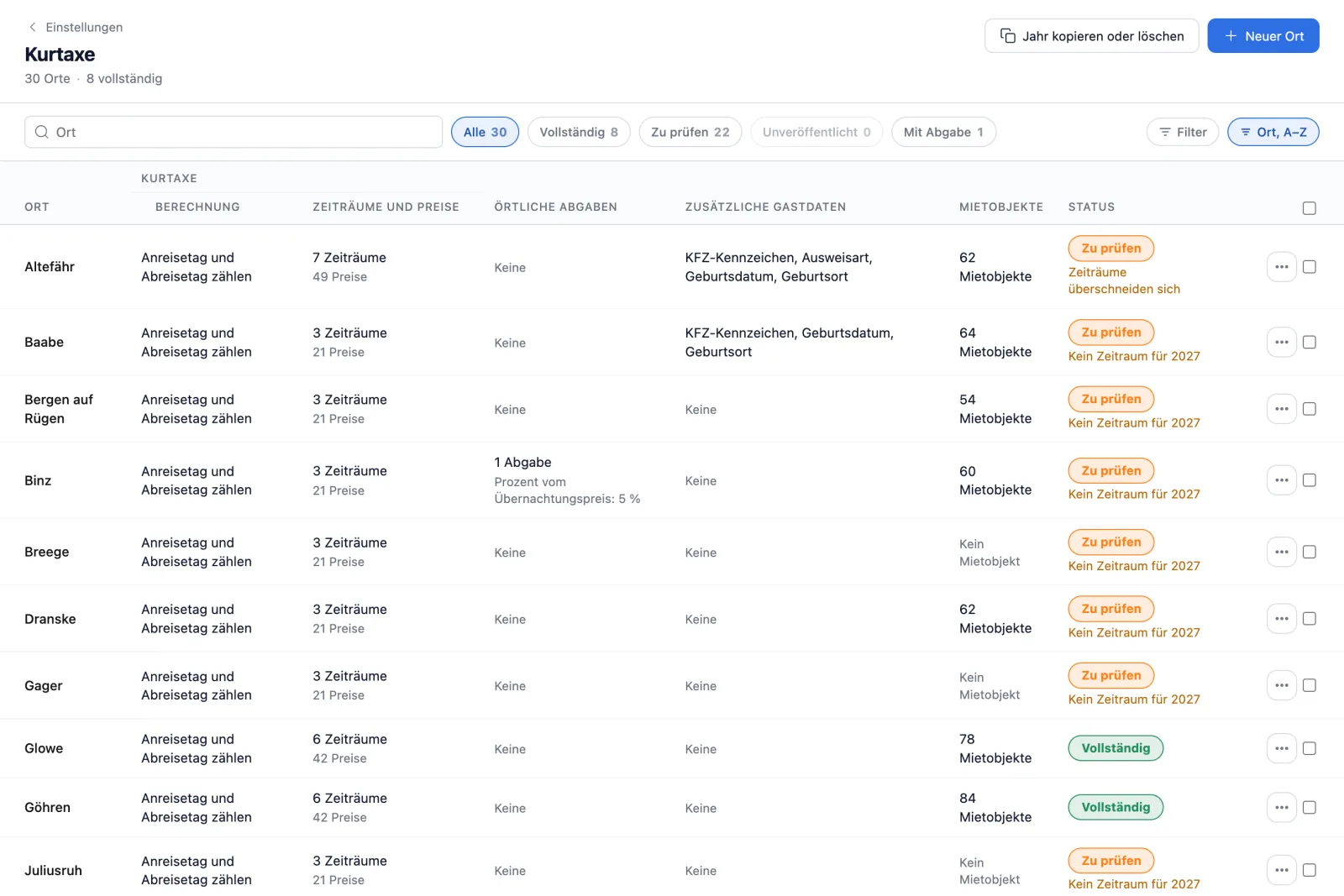
Task: Click "84 Mietobjekte" in the Göhren row
Action: [x=995, y=807]
